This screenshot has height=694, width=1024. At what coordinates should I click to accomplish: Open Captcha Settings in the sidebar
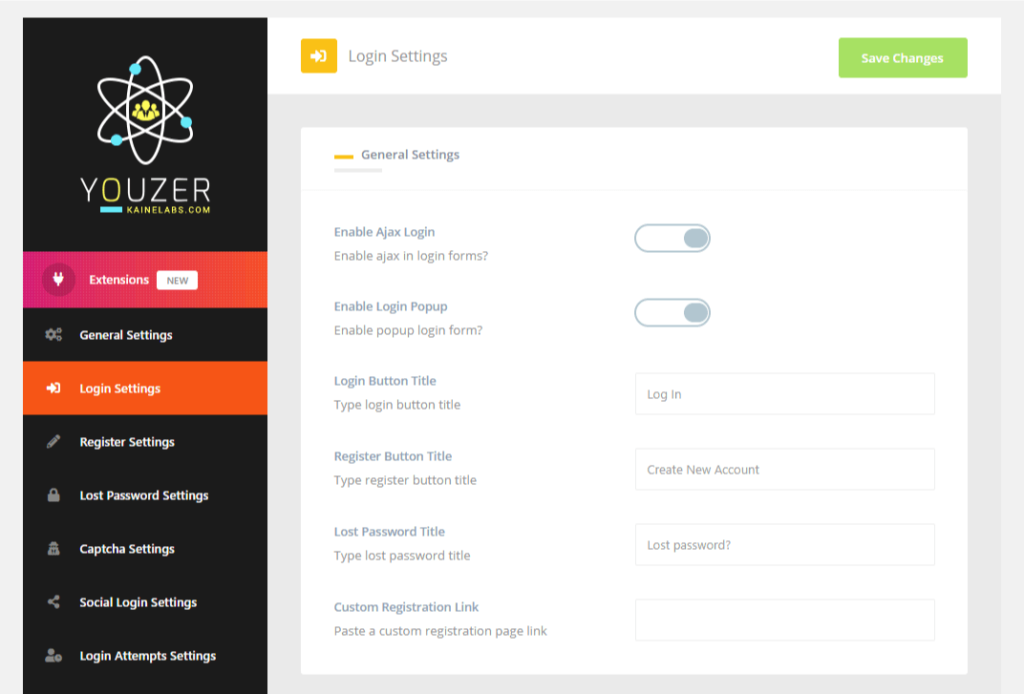click(145, 549)
